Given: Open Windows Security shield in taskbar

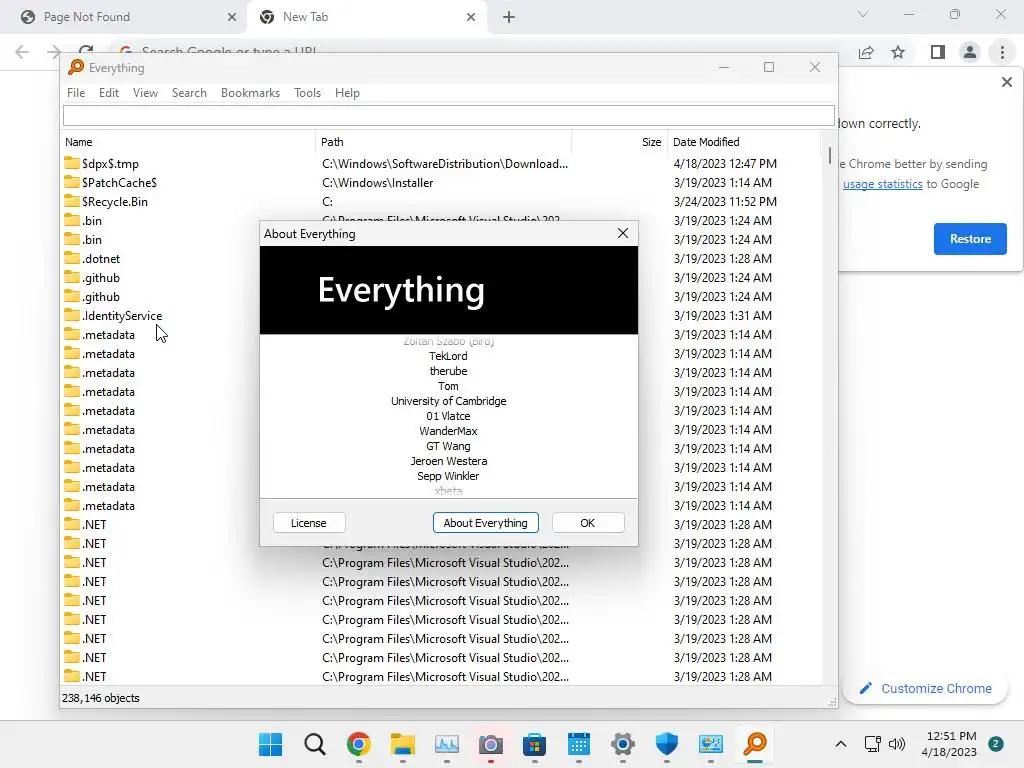Looking at the screenshot, I should click(x=667, y=744).
